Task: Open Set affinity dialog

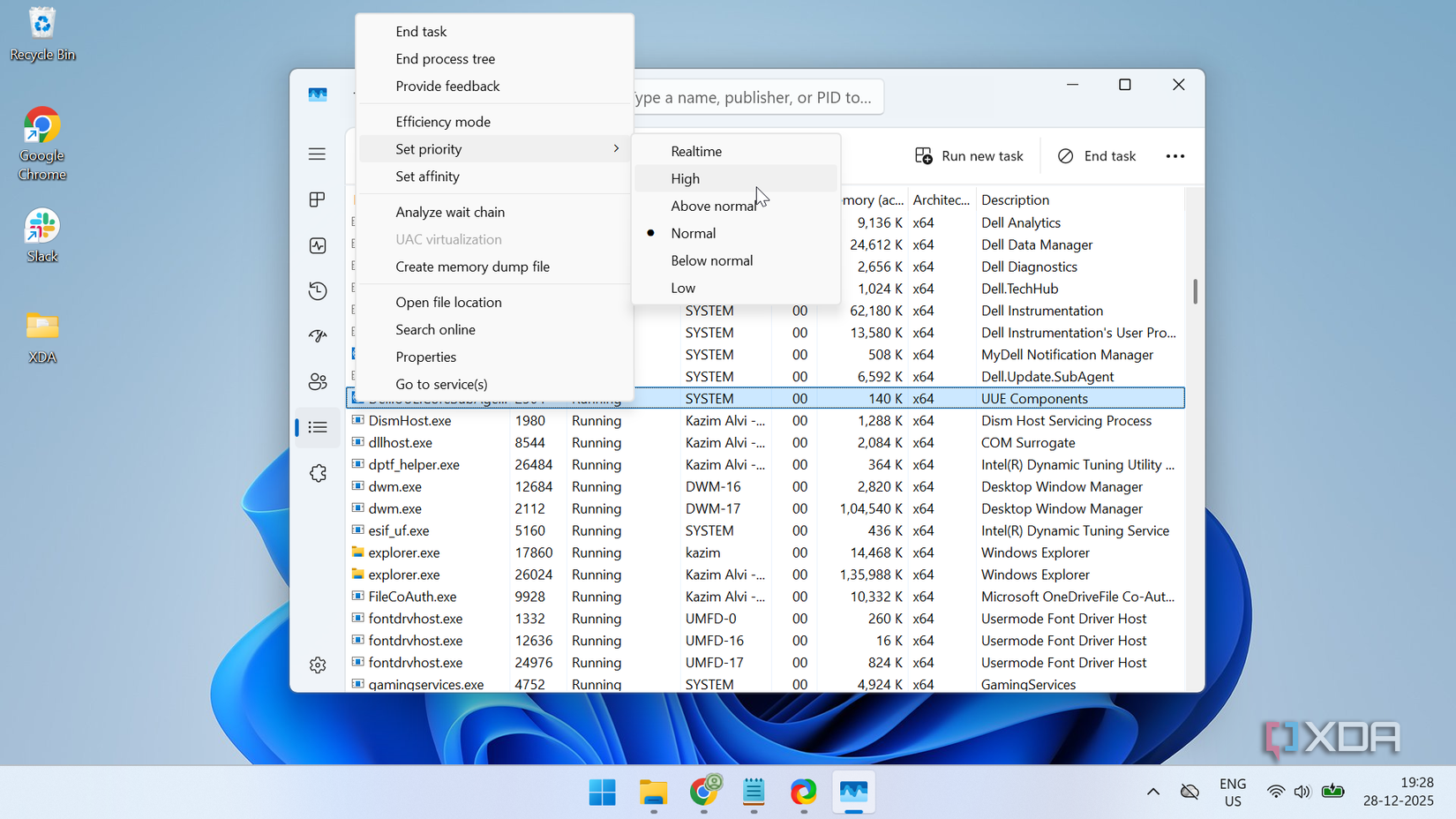Action: tap(494, 177)
